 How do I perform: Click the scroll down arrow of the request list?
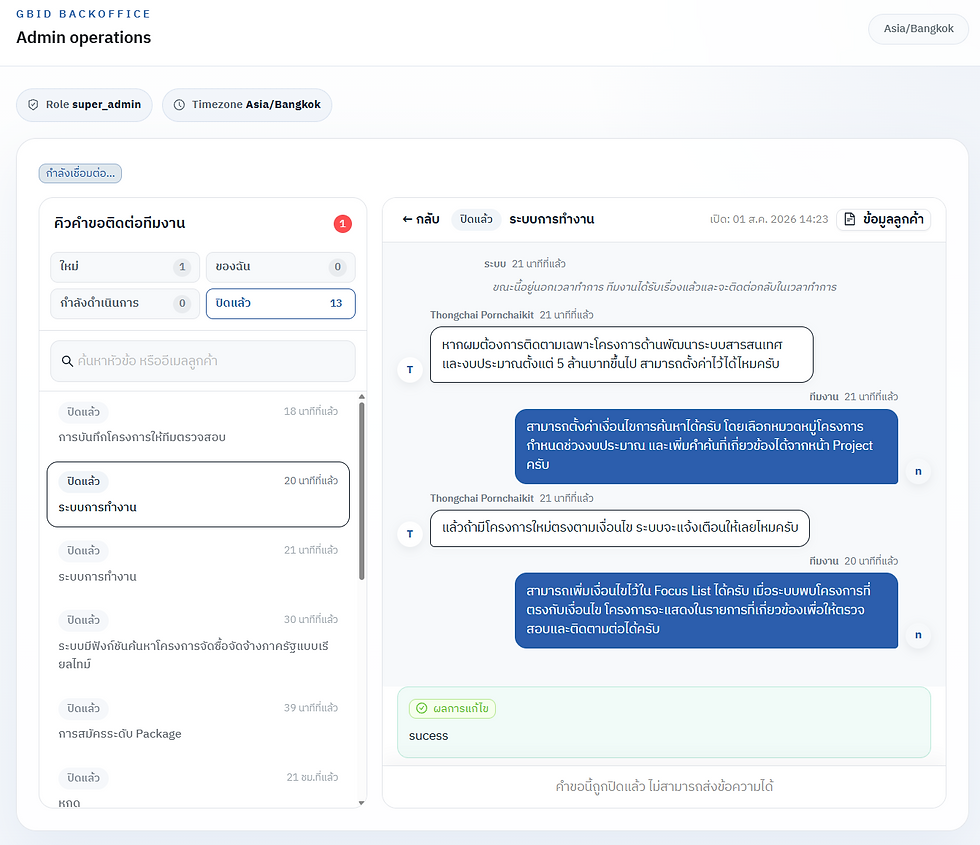[361, 803]
